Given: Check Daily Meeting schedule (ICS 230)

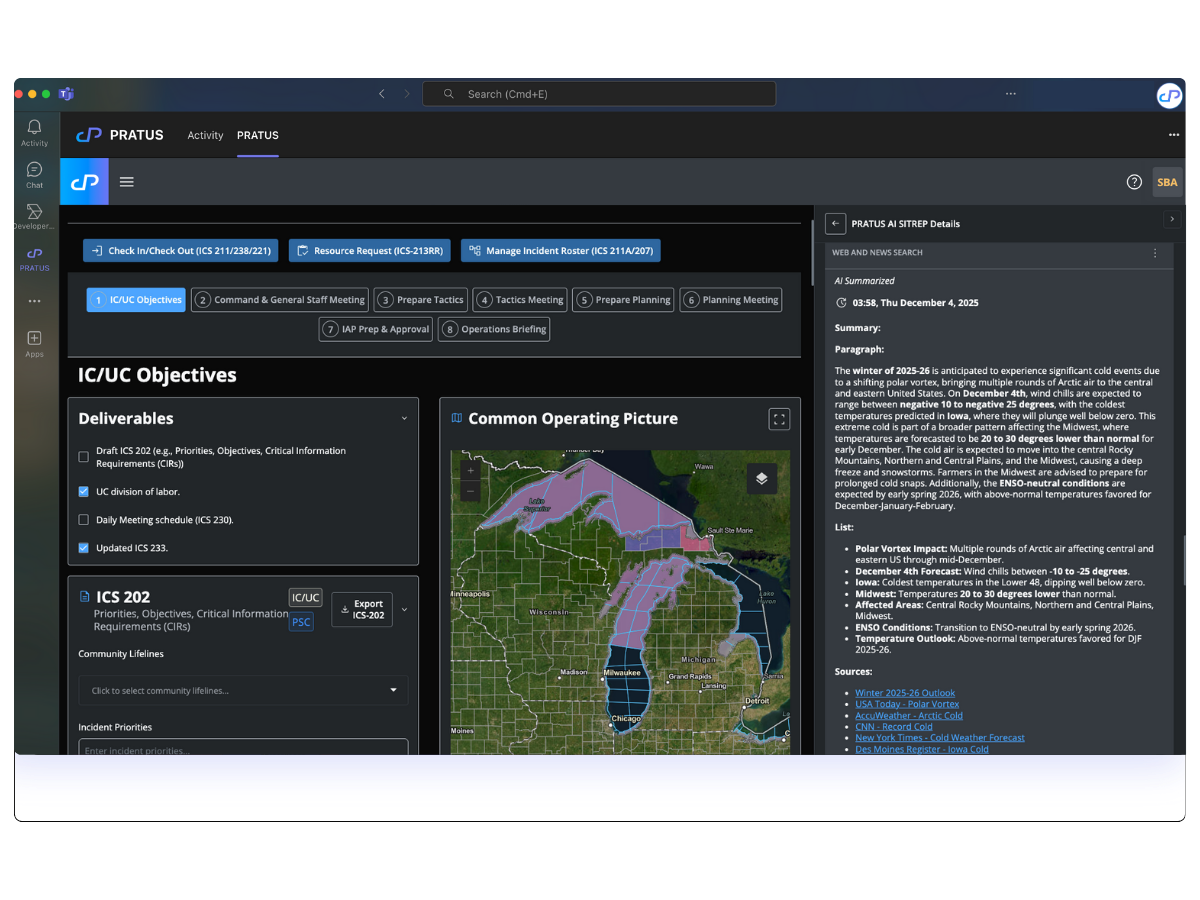Looking at the screenshot, I should click(84, 520).
